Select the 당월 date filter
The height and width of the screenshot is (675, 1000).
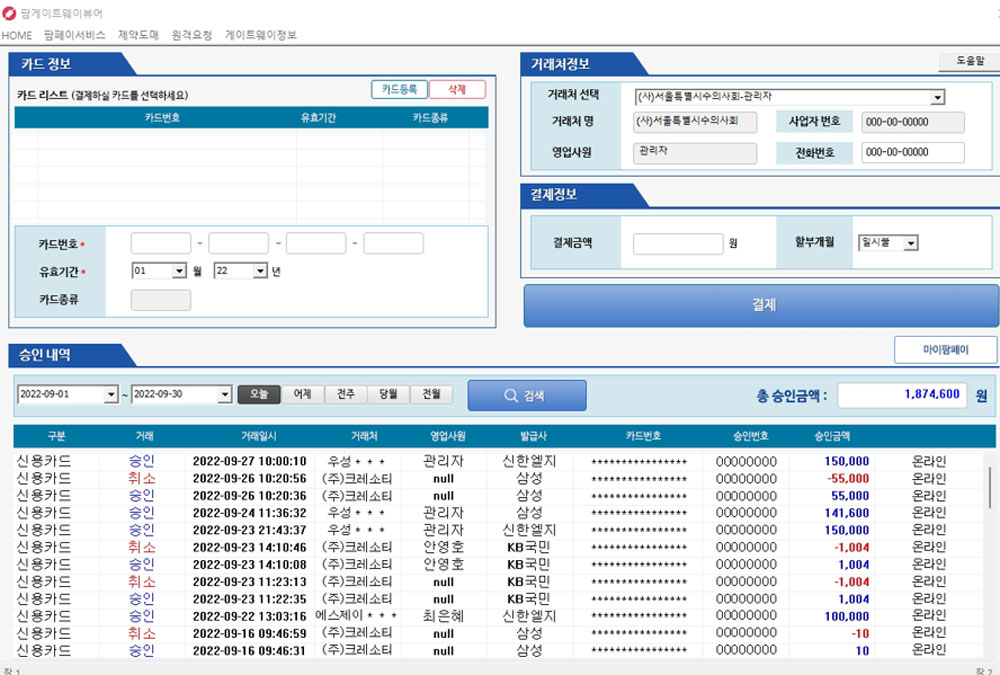tap(388, 394)
